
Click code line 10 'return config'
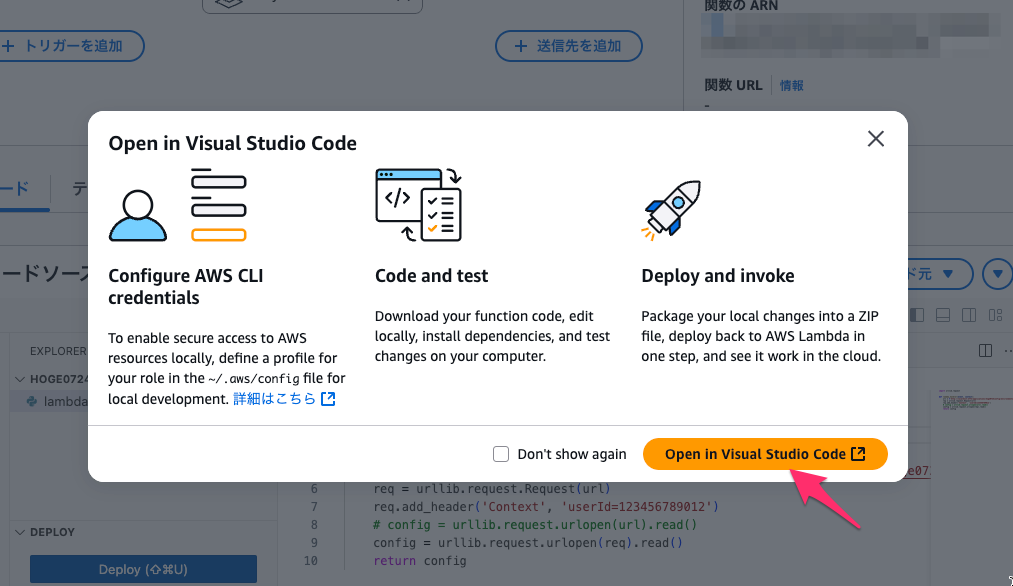(420, 560)
